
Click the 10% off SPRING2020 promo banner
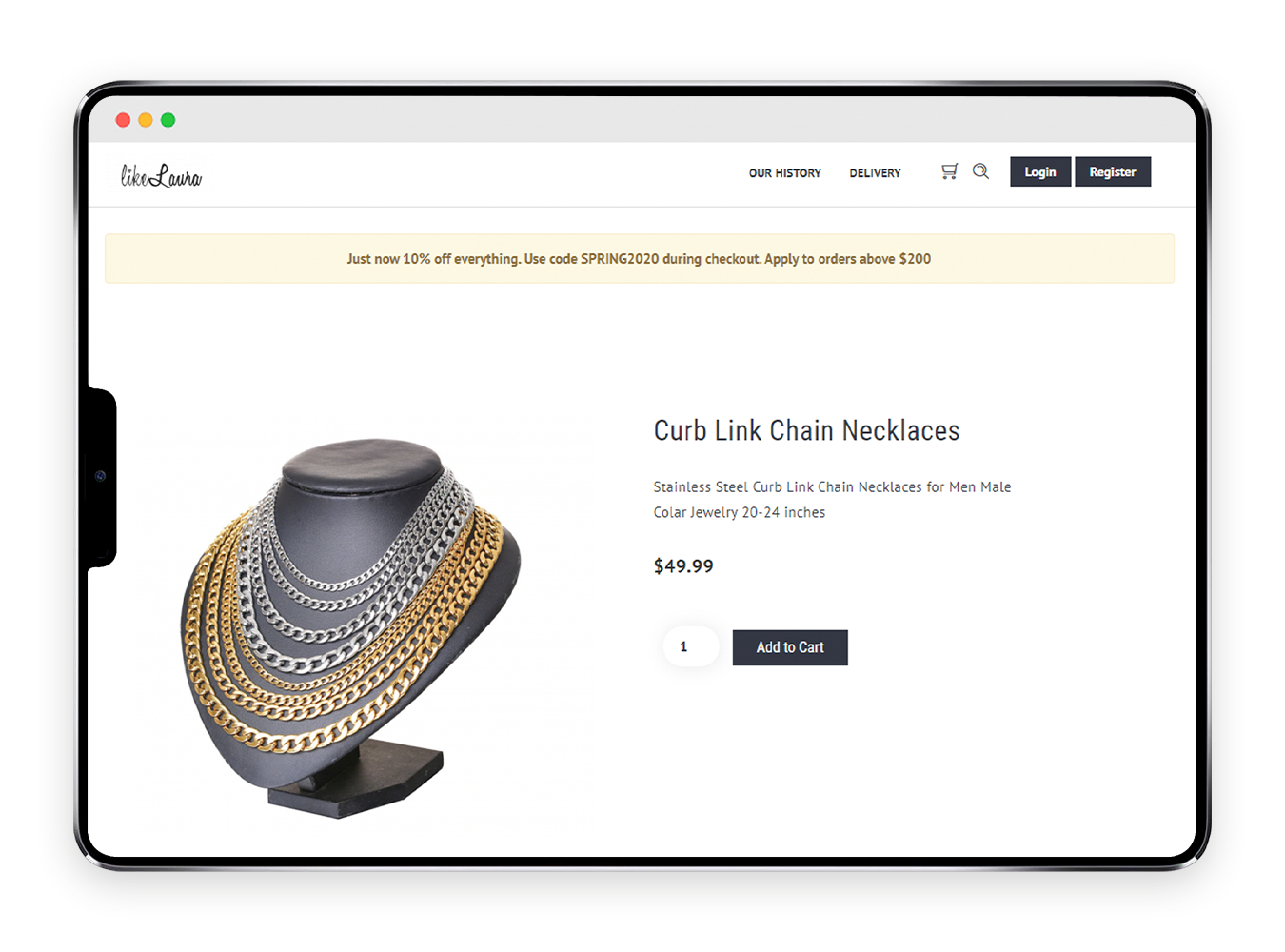[x=640, y=259]
